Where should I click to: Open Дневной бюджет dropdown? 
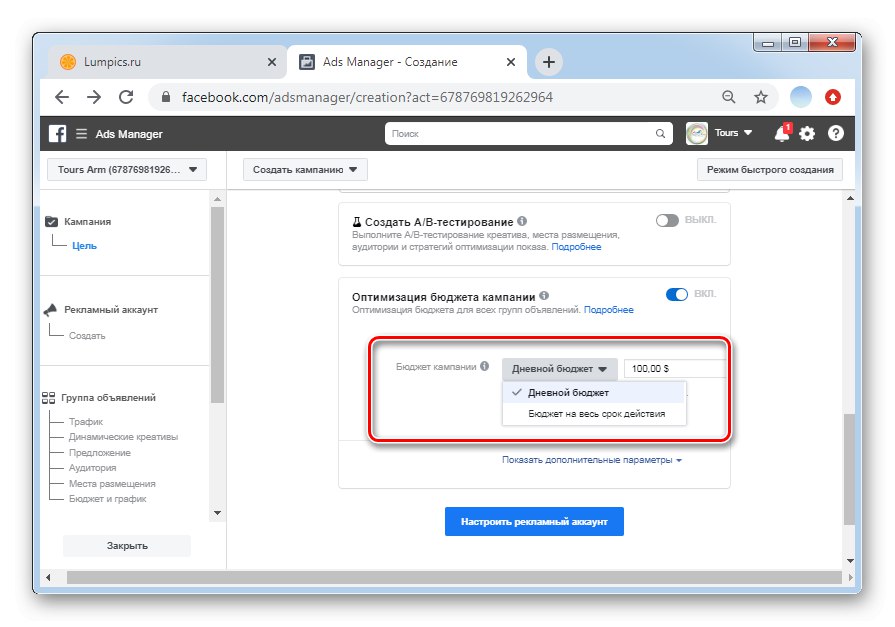559,369
